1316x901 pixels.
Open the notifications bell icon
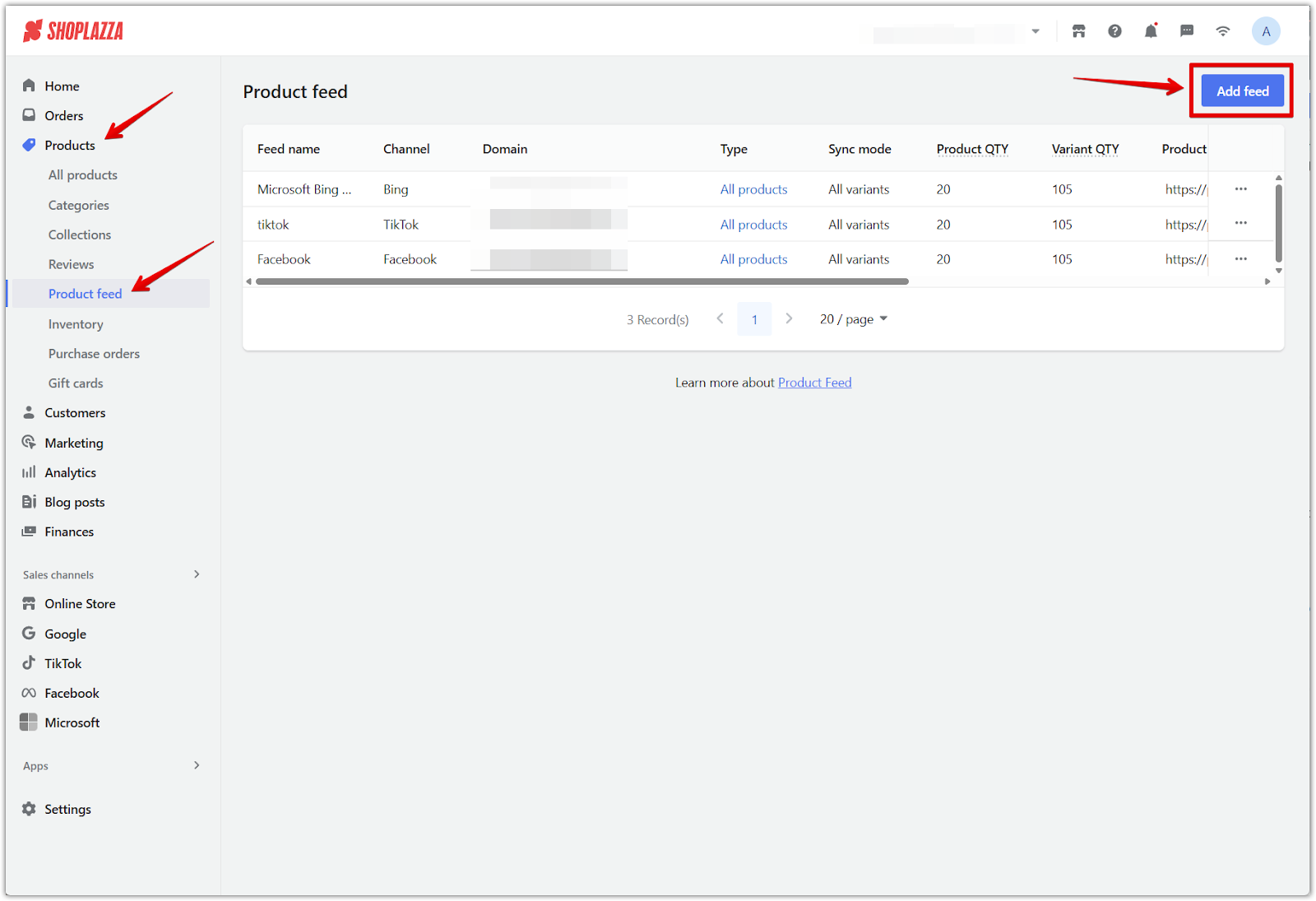[1151, 31]
